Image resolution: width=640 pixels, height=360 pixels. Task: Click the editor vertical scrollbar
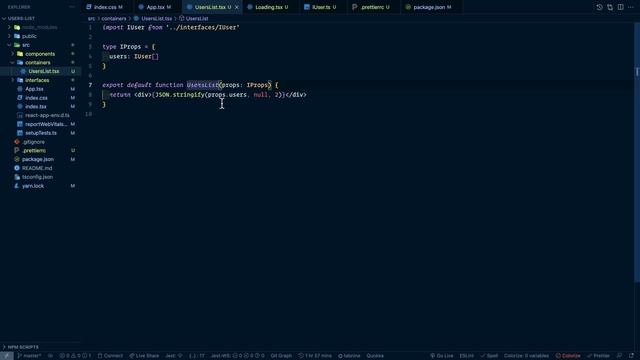pyautogui.click(x=637, y=152)
